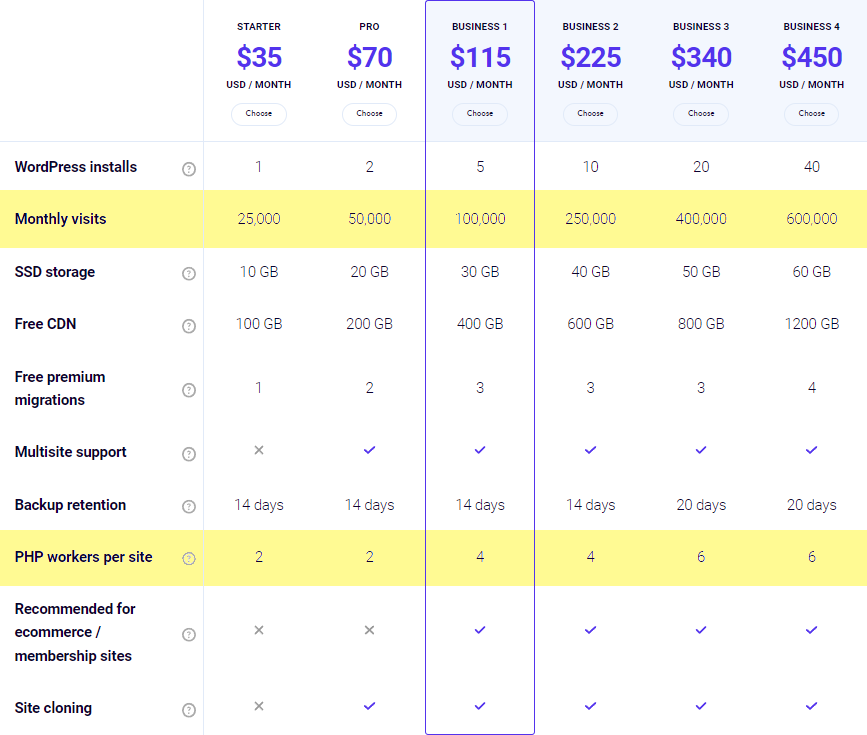Open help icon for Recommended for ecommerce
Screen dimensions: 867x735
pos(189,634)
